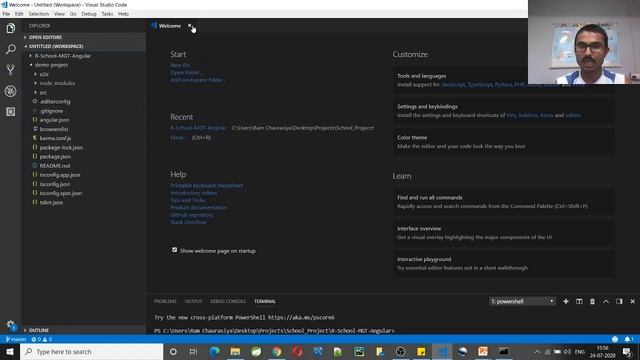
Task: Switch to the Problems panel tab
Action: pos(165,301)
